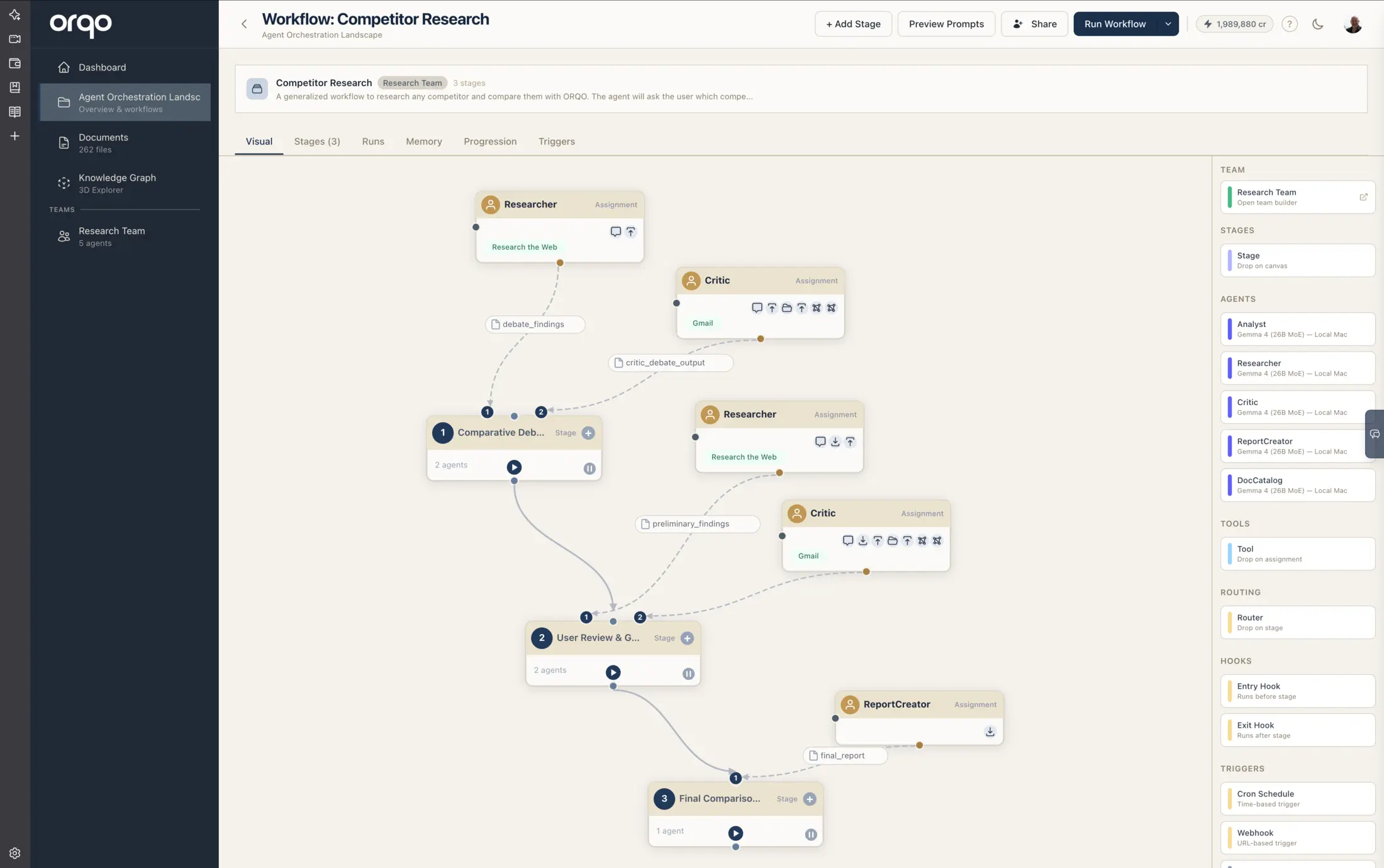Expand Run Workflow dropdown arrow
1384x868 pixels.
point(1168,24)
